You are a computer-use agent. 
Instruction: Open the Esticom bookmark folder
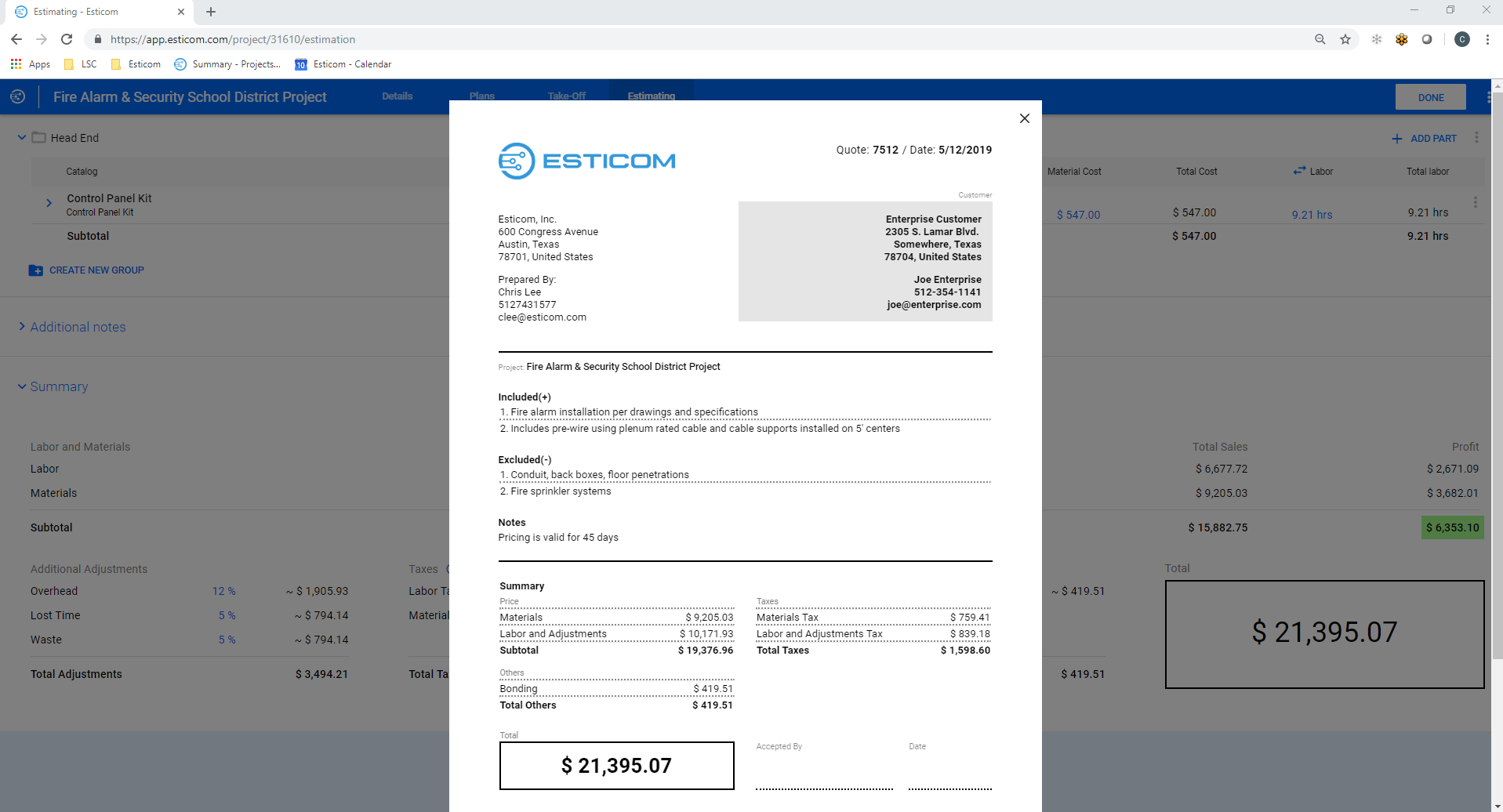tap(136, 64)
